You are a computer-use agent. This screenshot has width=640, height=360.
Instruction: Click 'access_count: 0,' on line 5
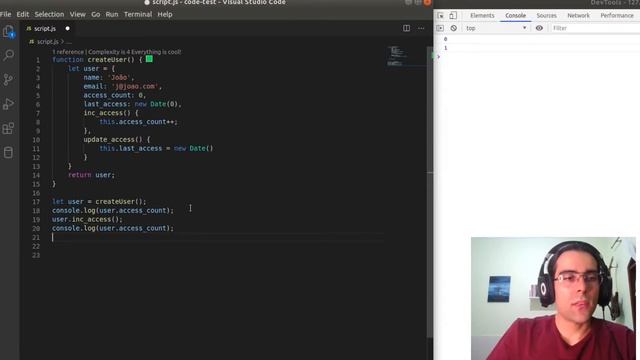pyautogui.click(x=115, y=95)
